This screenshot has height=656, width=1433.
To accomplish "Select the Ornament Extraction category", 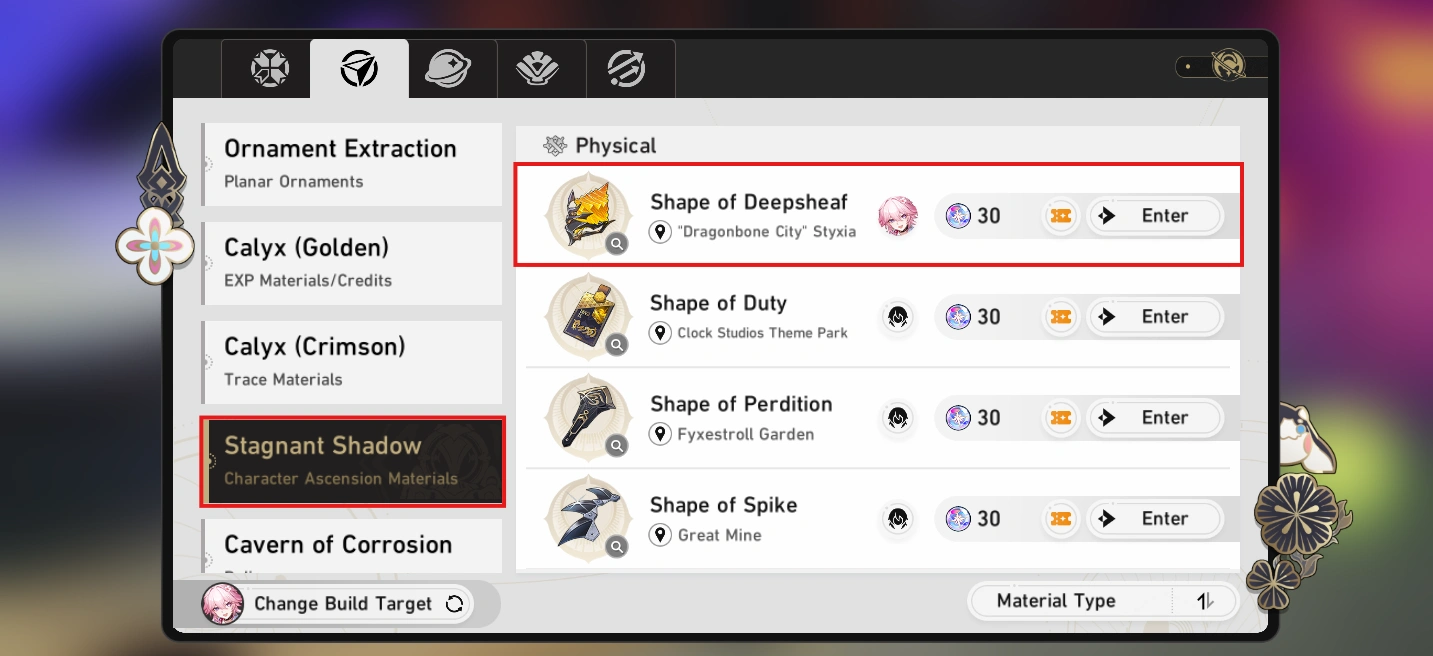I will (x=352, y=164).
